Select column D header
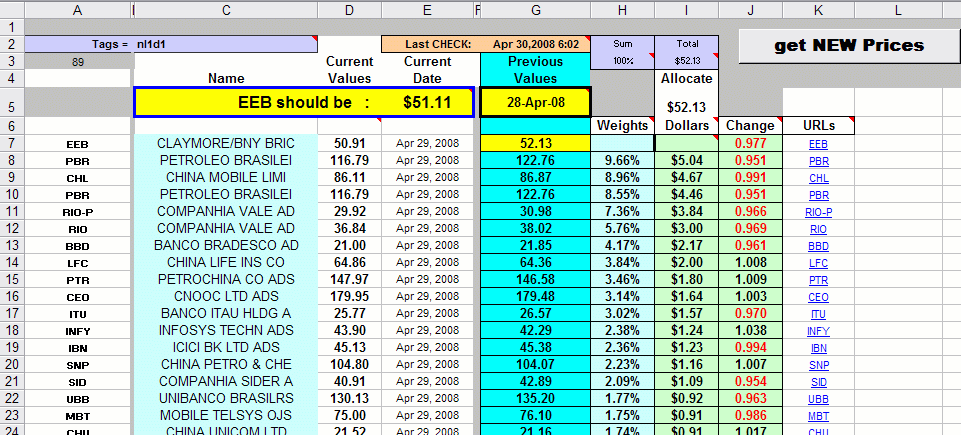The width and height of the screenshot is (961, 435). click(349, 10)
